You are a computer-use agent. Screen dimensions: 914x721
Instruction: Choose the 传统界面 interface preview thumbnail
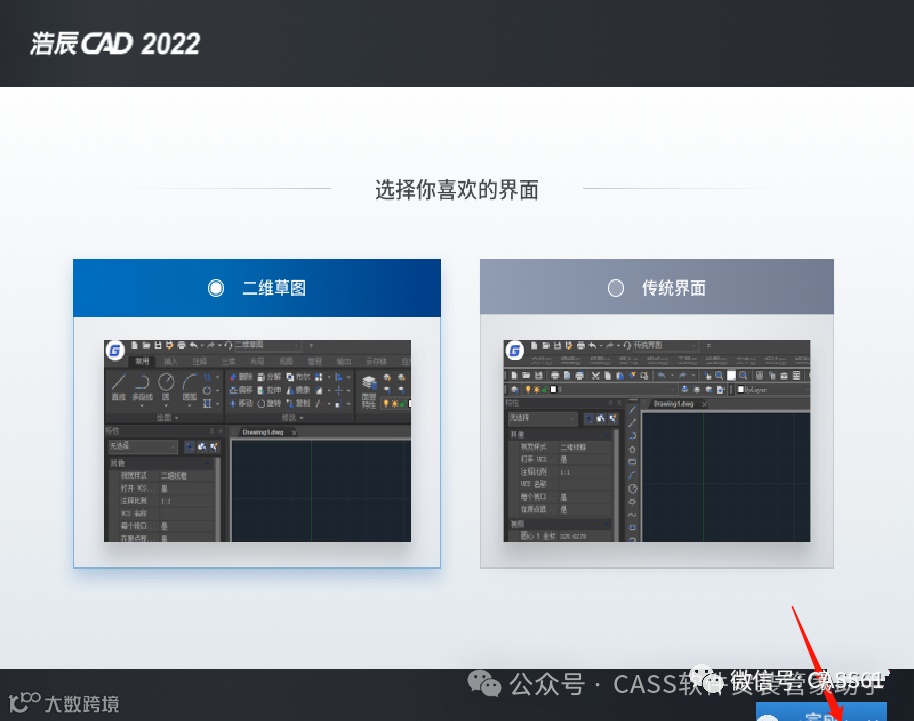click(656, 441)
